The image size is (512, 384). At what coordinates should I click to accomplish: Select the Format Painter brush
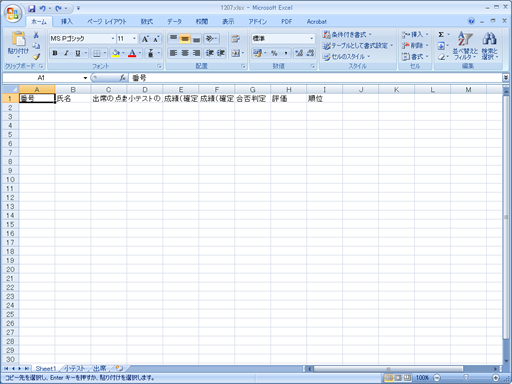click(x=36, y=56)
